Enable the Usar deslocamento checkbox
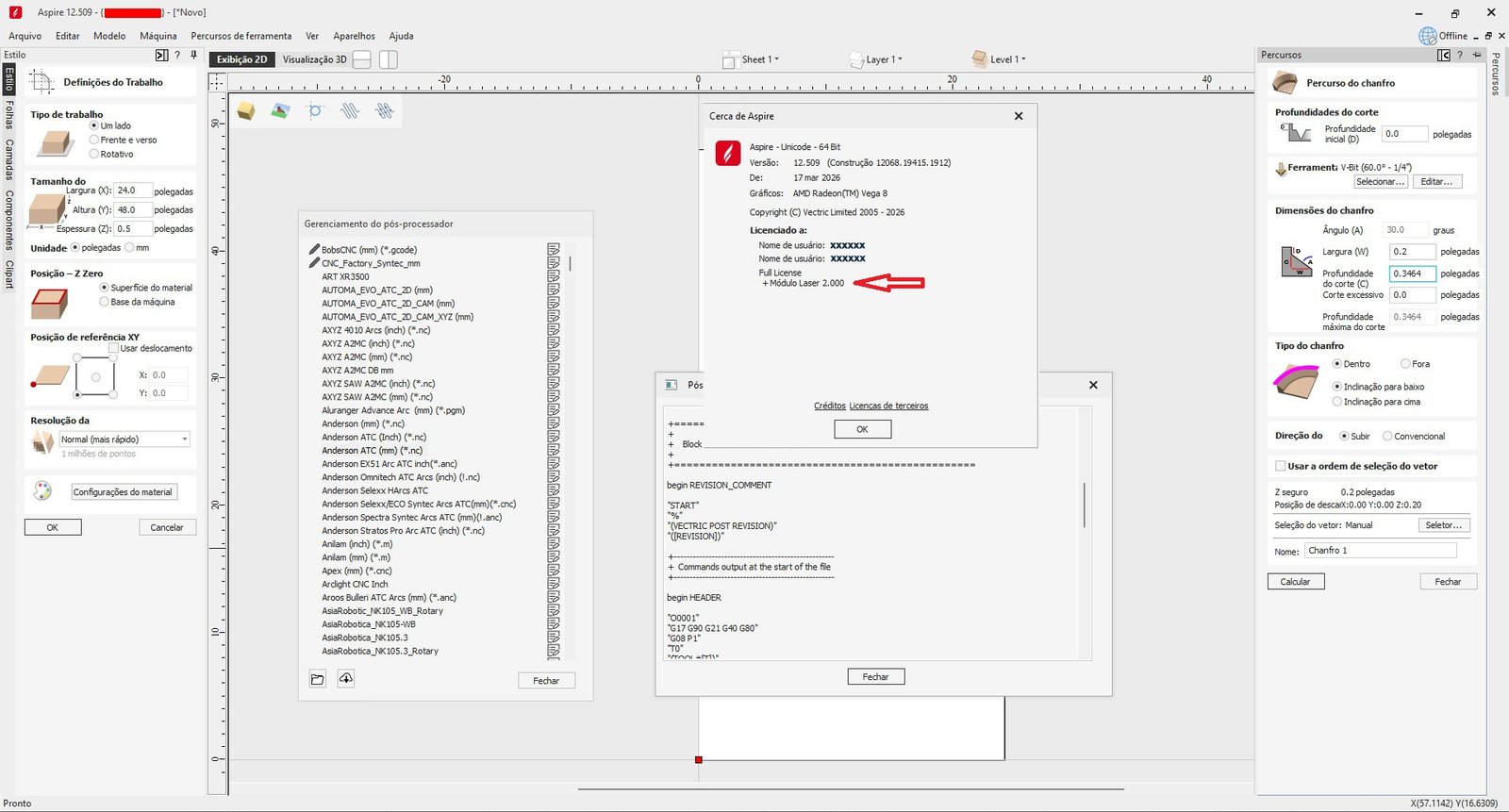 click(114, 348)
